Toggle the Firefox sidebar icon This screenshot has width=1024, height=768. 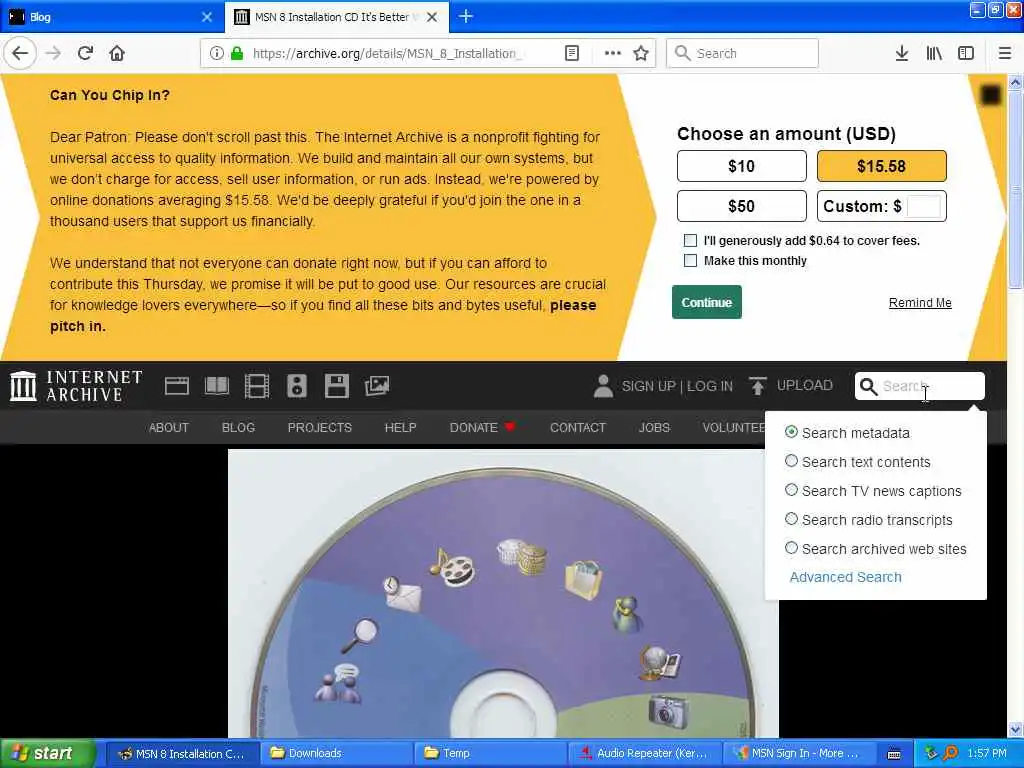click(x=966, y=54)
